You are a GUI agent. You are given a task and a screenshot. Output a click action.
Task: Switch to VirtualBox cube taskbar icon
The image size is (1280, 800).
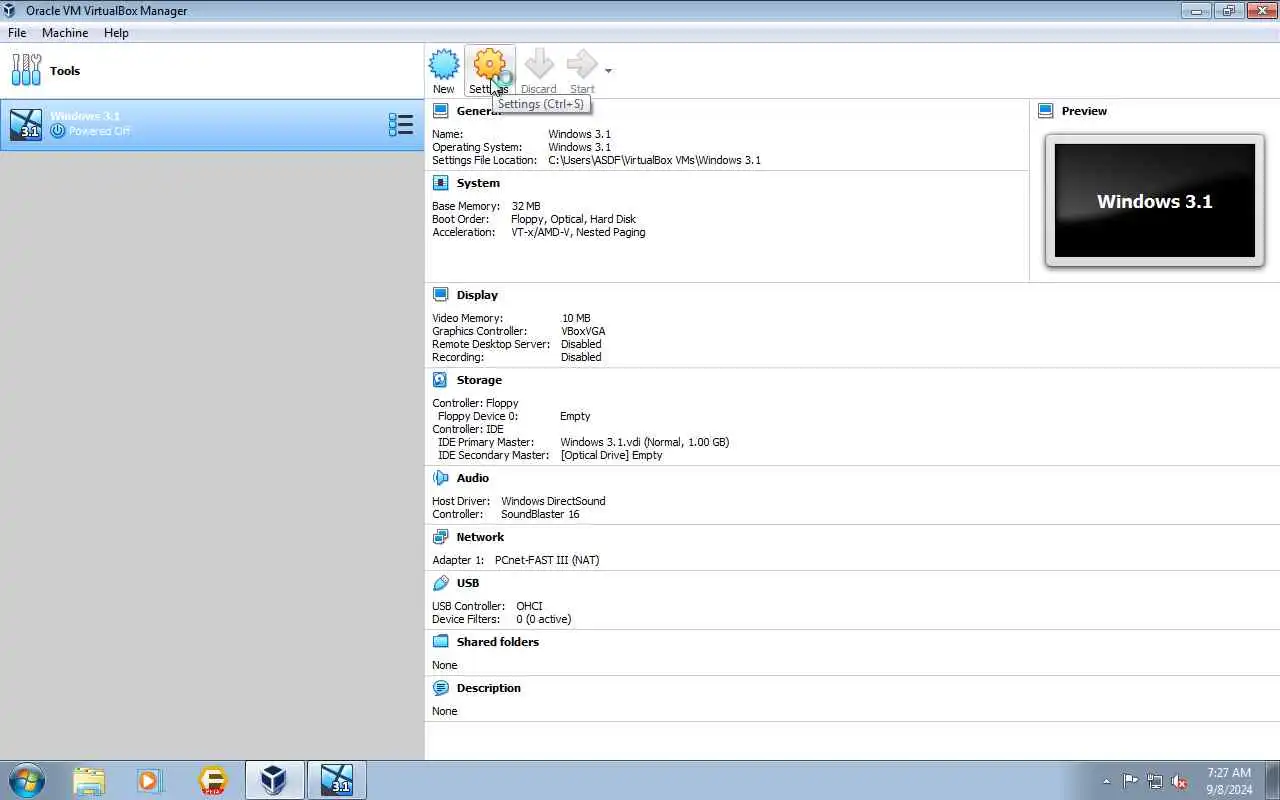pos(274,780)
